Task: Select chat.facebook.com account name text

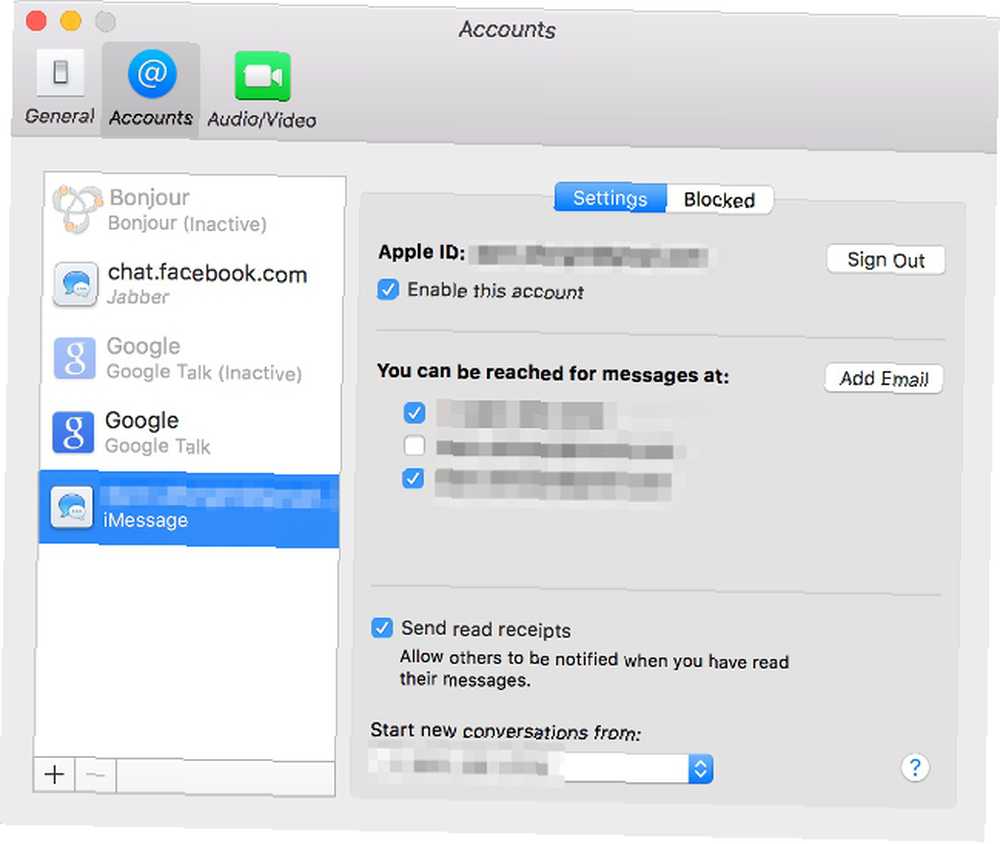Action: 207,274
